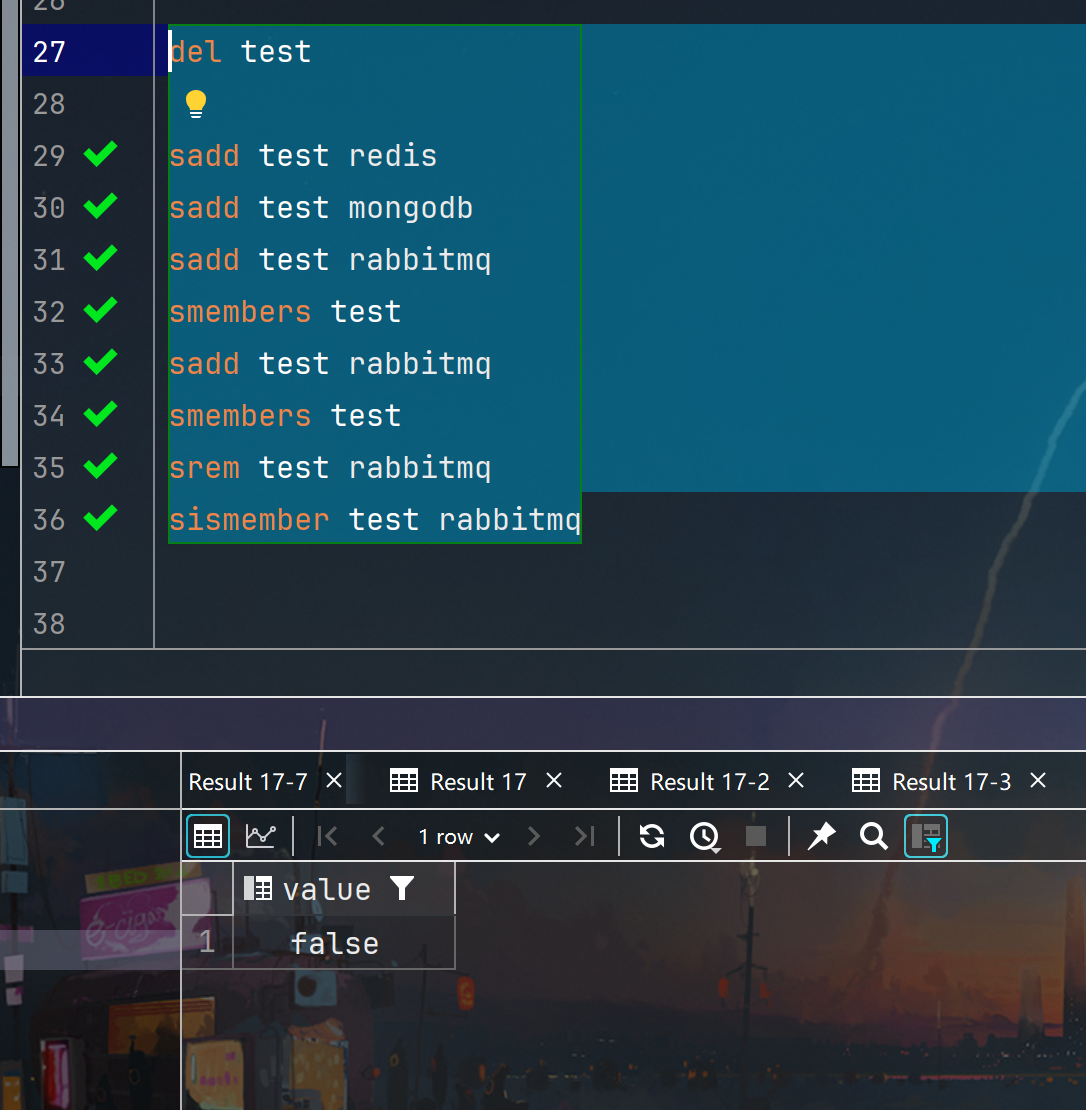Click 'sadd test rabbitmq' on line 31
Image resolution: width=1086 pixels, height=1110 pixels.
pos(330,260)
